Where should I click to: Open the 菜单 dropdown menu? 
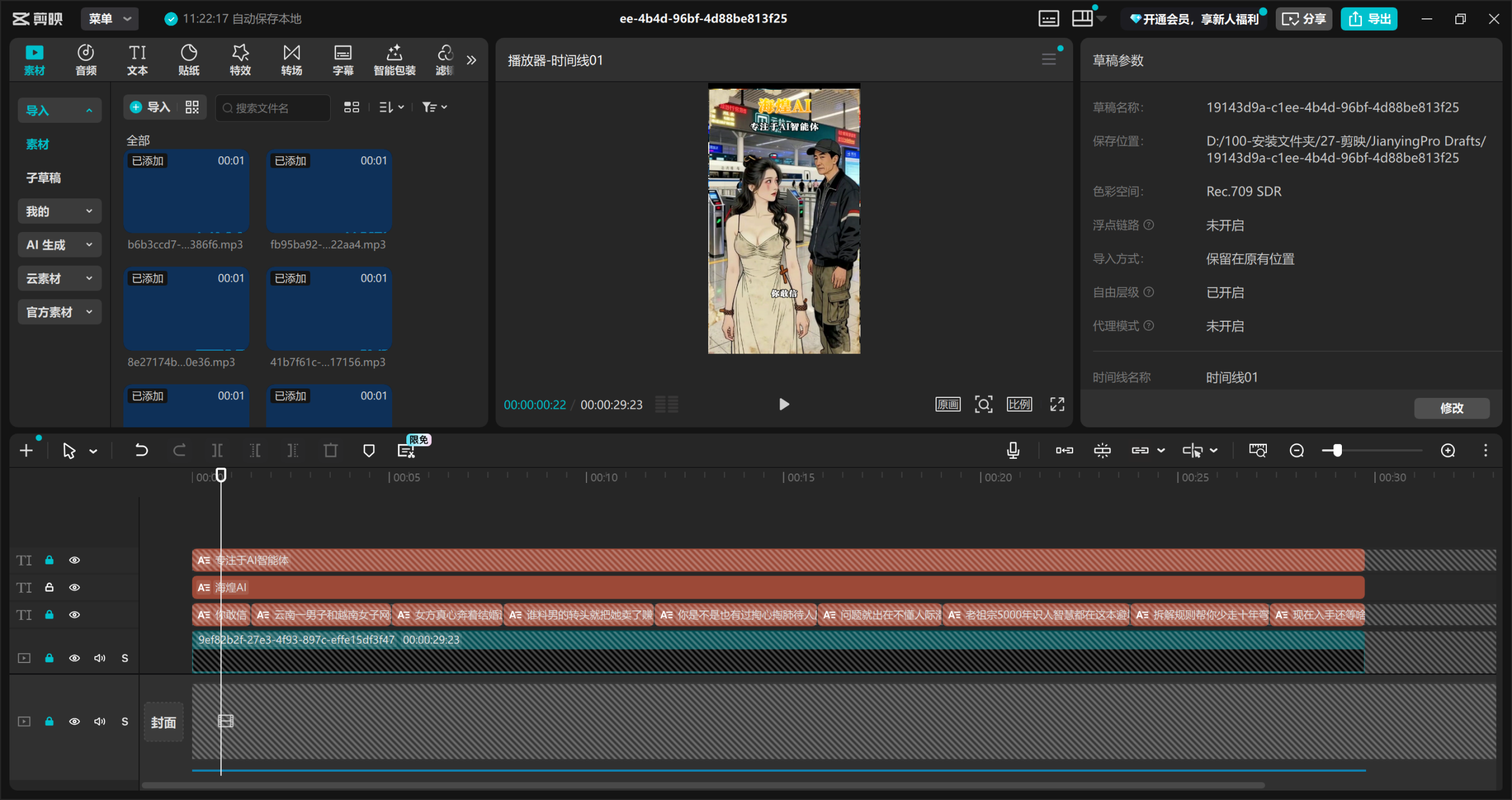point(110,19)
